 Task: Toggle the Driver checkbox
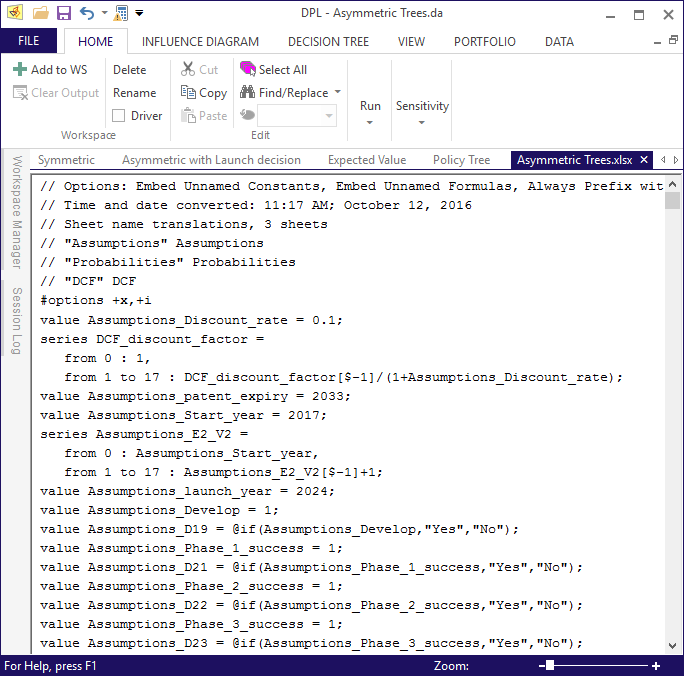119,116
